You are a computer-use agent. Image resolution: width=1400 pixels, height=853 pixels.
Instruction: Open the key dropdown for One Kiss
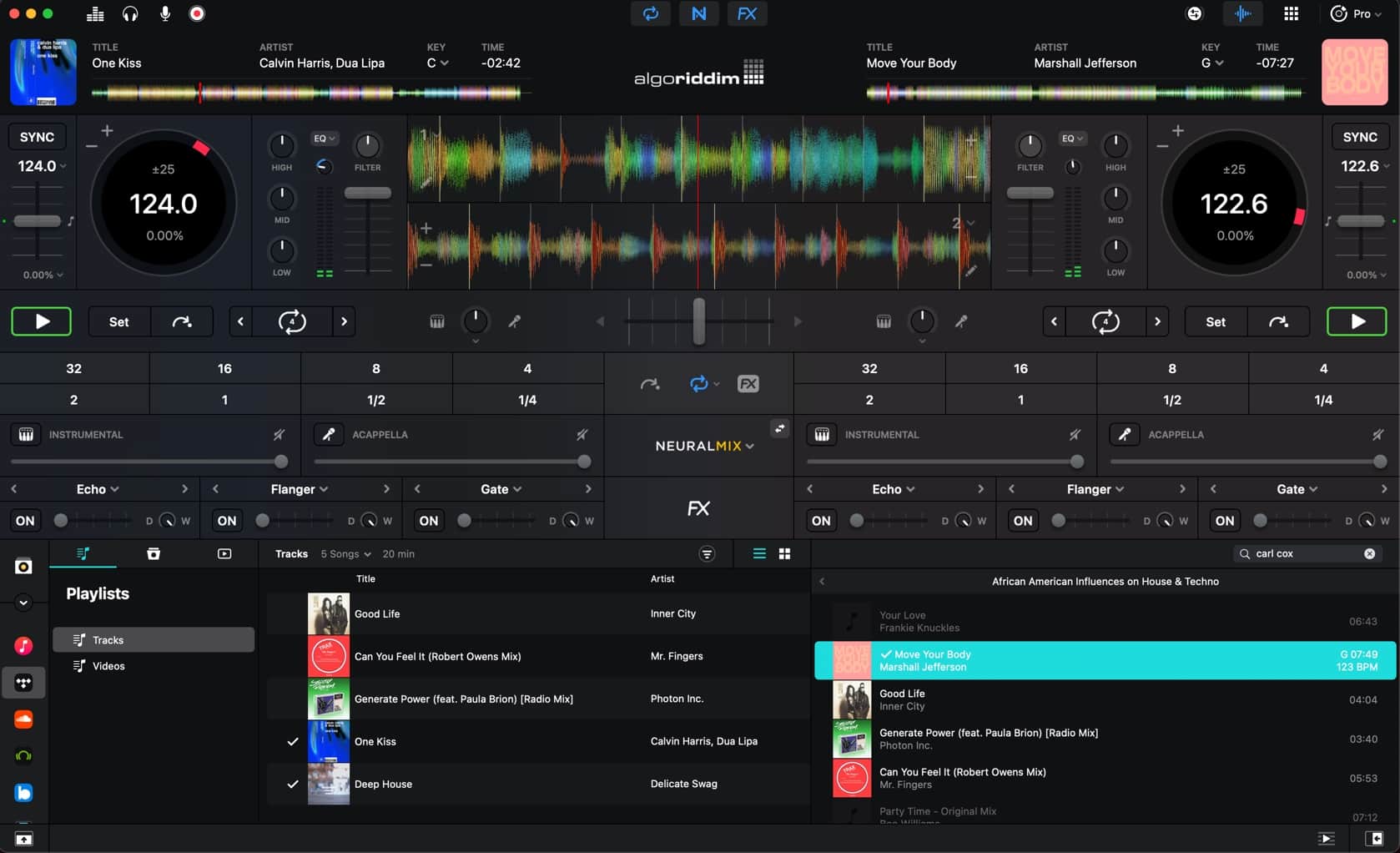pyautogui.click(x=437, y=63)
